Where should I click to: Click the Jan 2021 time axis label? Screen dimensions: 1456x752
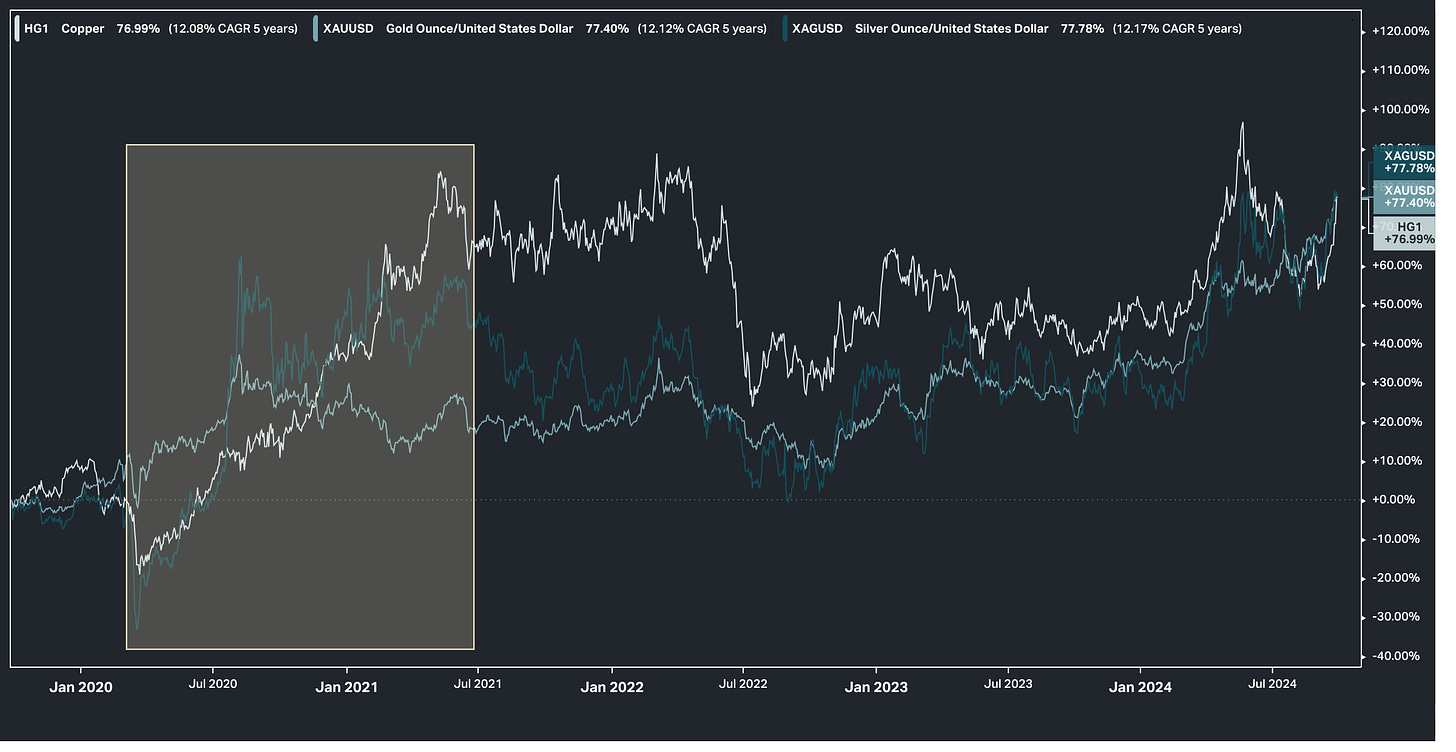coord(347,687)
